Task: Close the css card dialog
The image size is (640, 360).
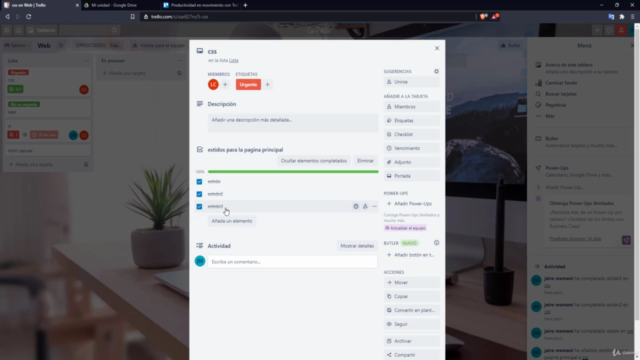Action: (437, 48)
